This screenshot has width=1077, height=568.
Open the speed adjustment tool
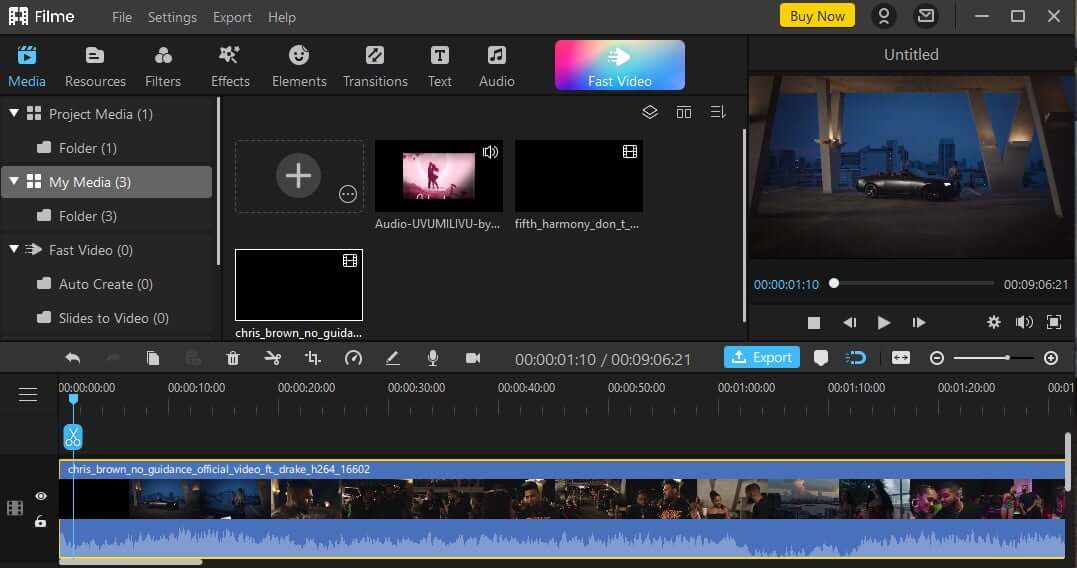353,358
